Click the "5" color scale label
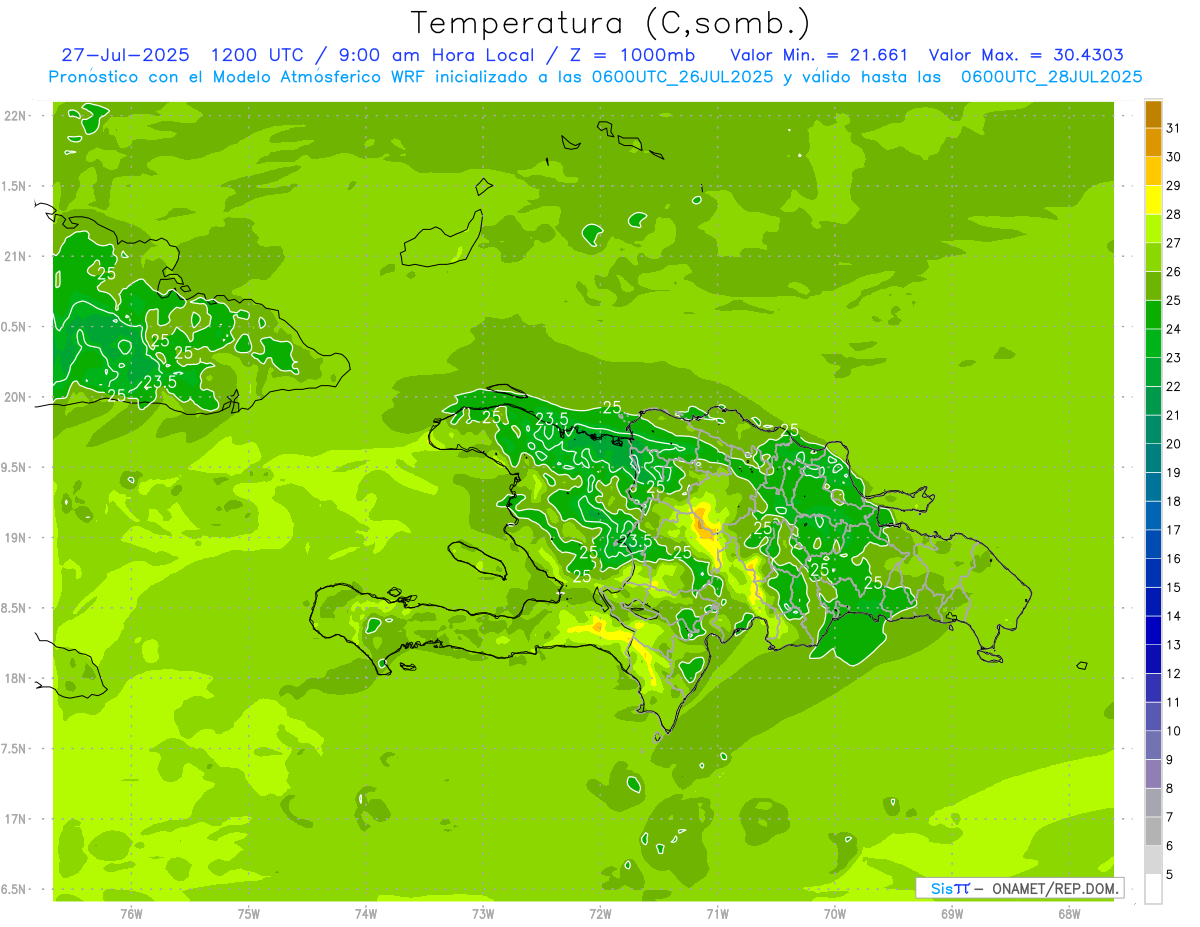Image resolution: width=1200 pixels, height=927 pixels. click(x=1170, y=875)
